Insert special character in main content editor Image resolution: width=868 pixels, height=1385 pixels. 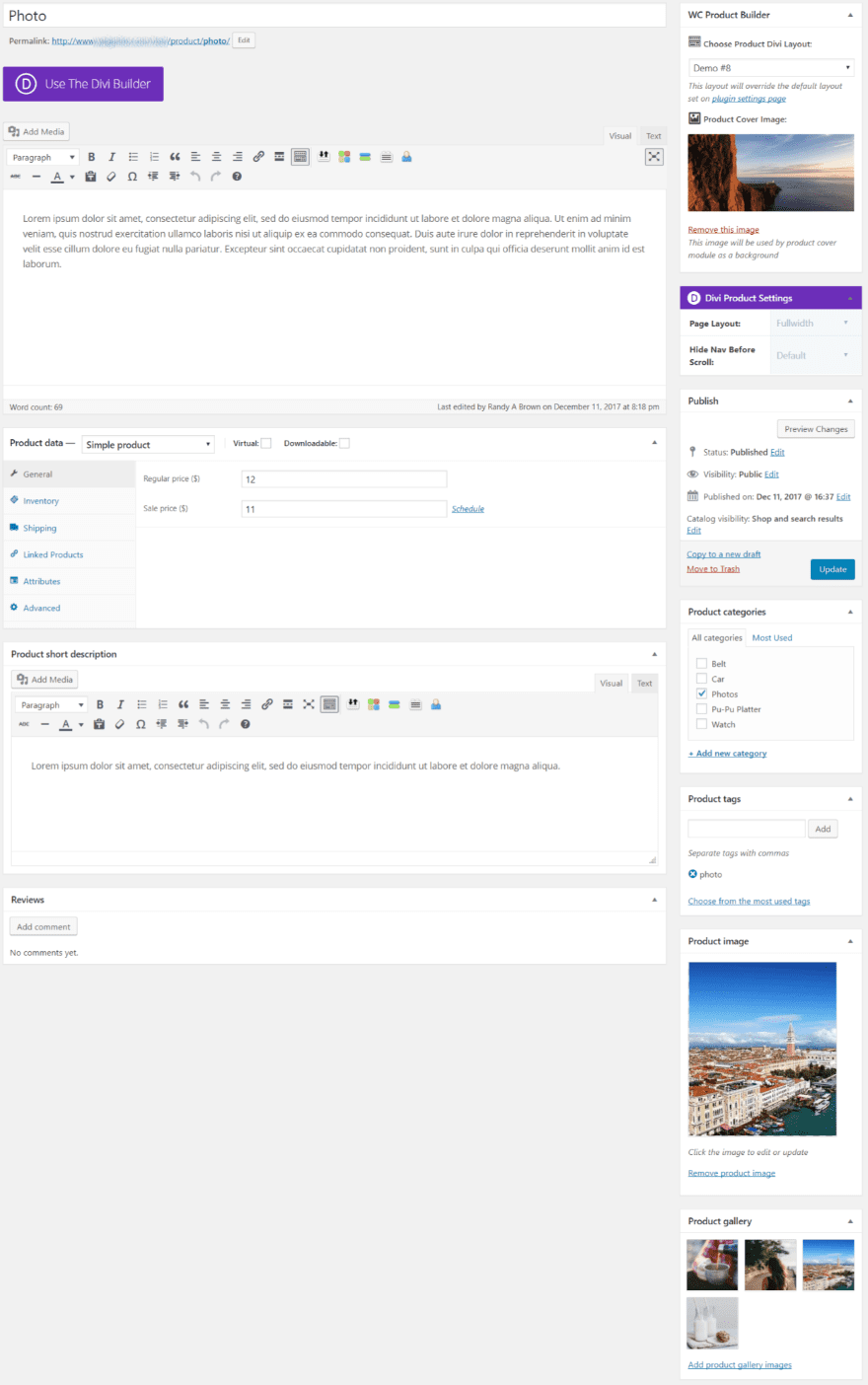coord(132,177)
